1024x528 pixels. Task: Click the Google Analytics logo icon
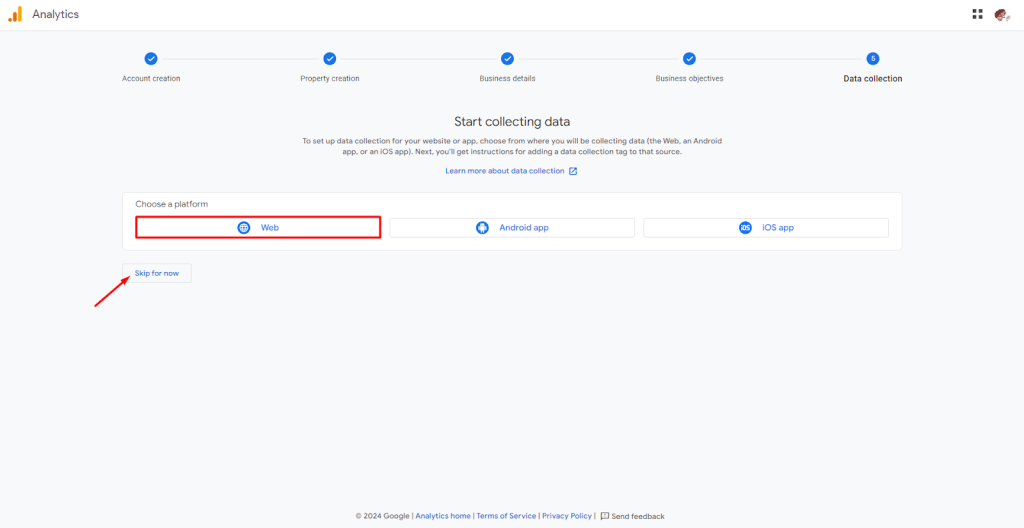point(15,14)
